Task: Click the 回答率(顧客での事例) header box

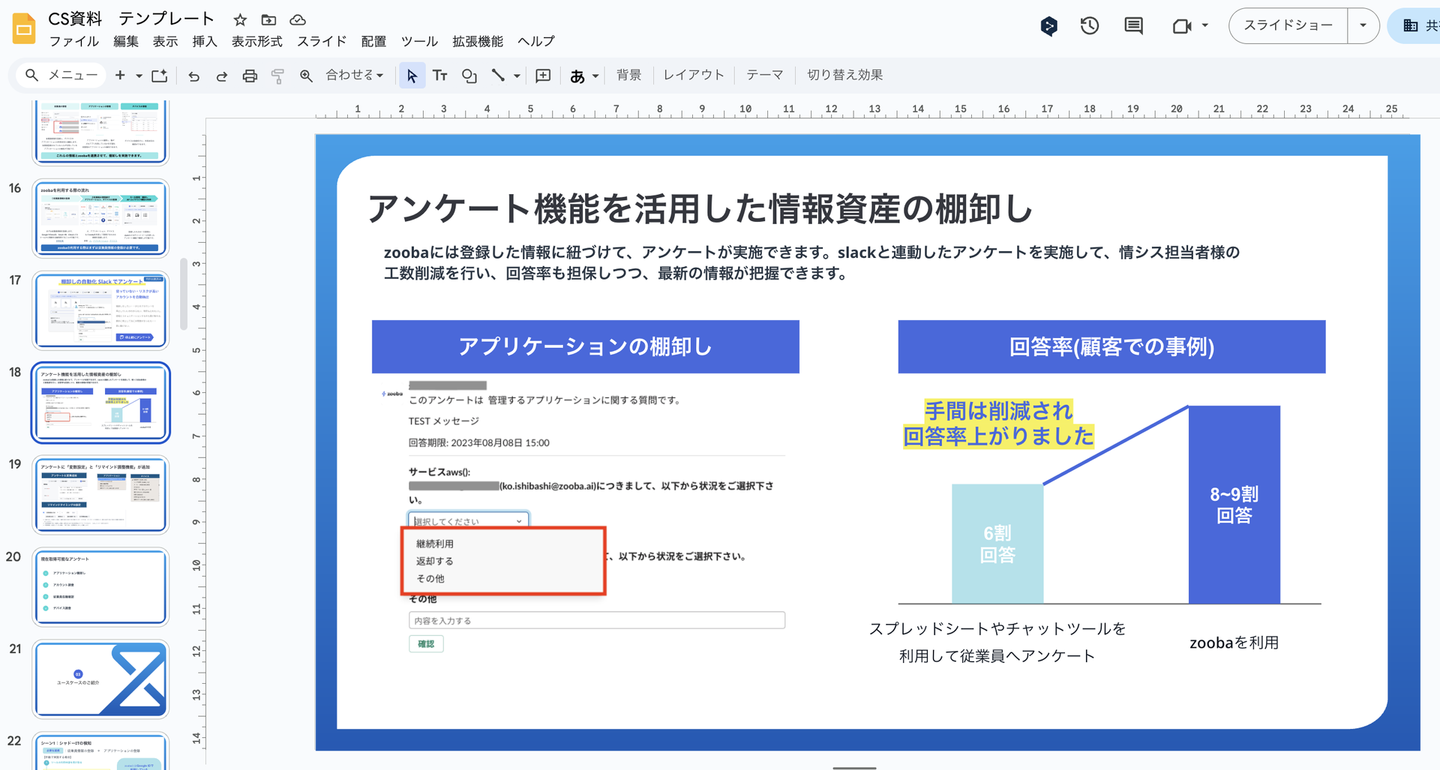Action: (x=1112, y=347)
